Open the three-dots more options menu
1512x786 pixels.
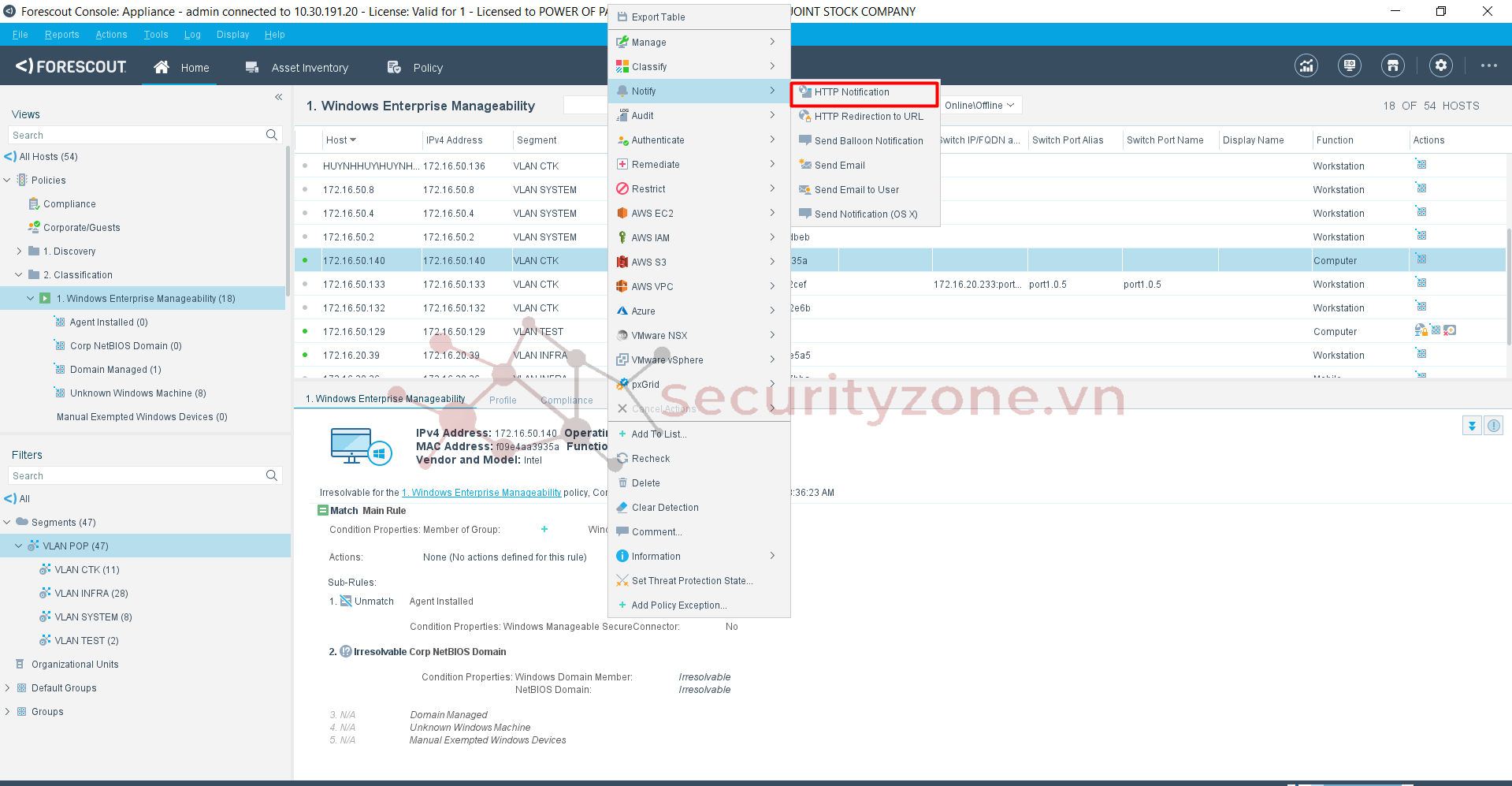click(1488, 65)
